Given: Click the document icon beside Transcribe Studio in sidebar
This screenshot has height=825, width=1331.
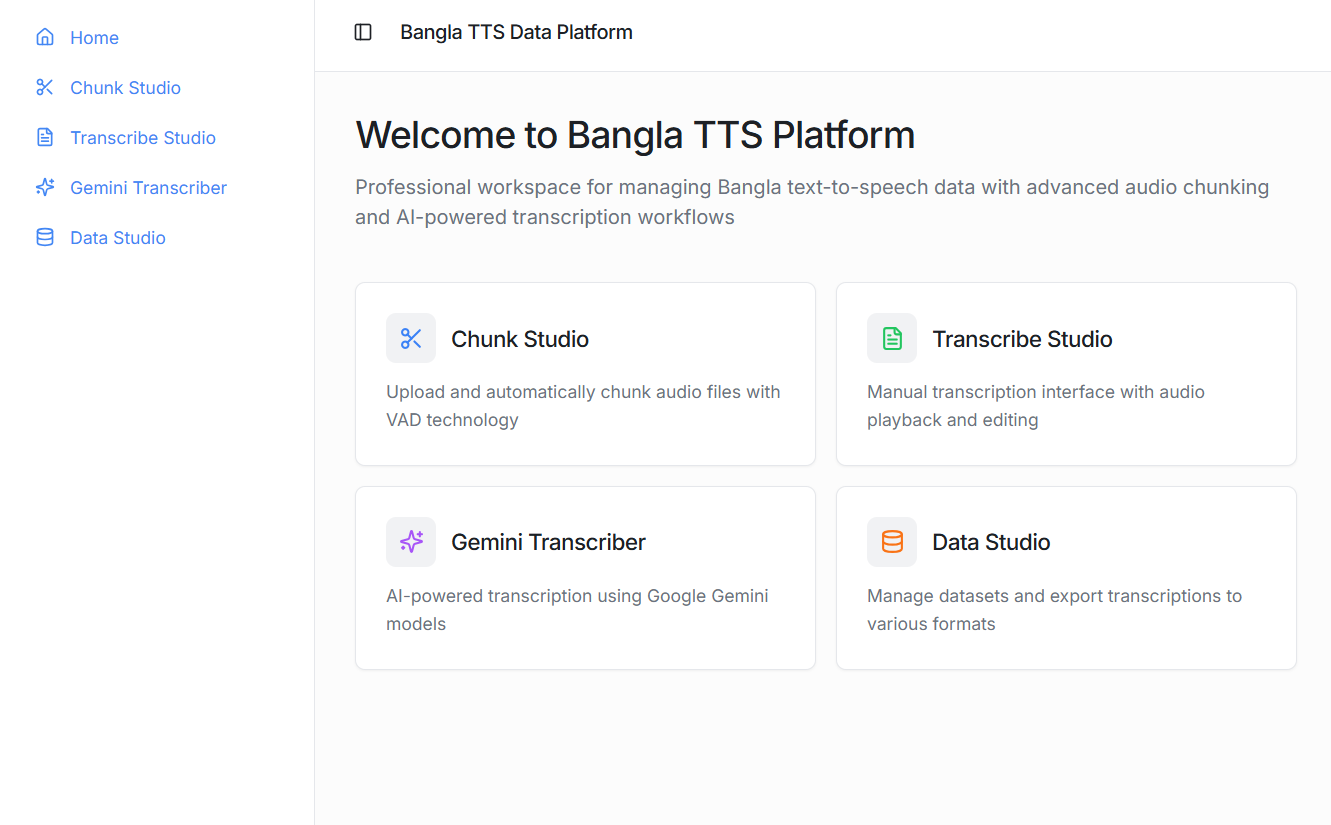Looking at the screenshot, I should 45,137.
